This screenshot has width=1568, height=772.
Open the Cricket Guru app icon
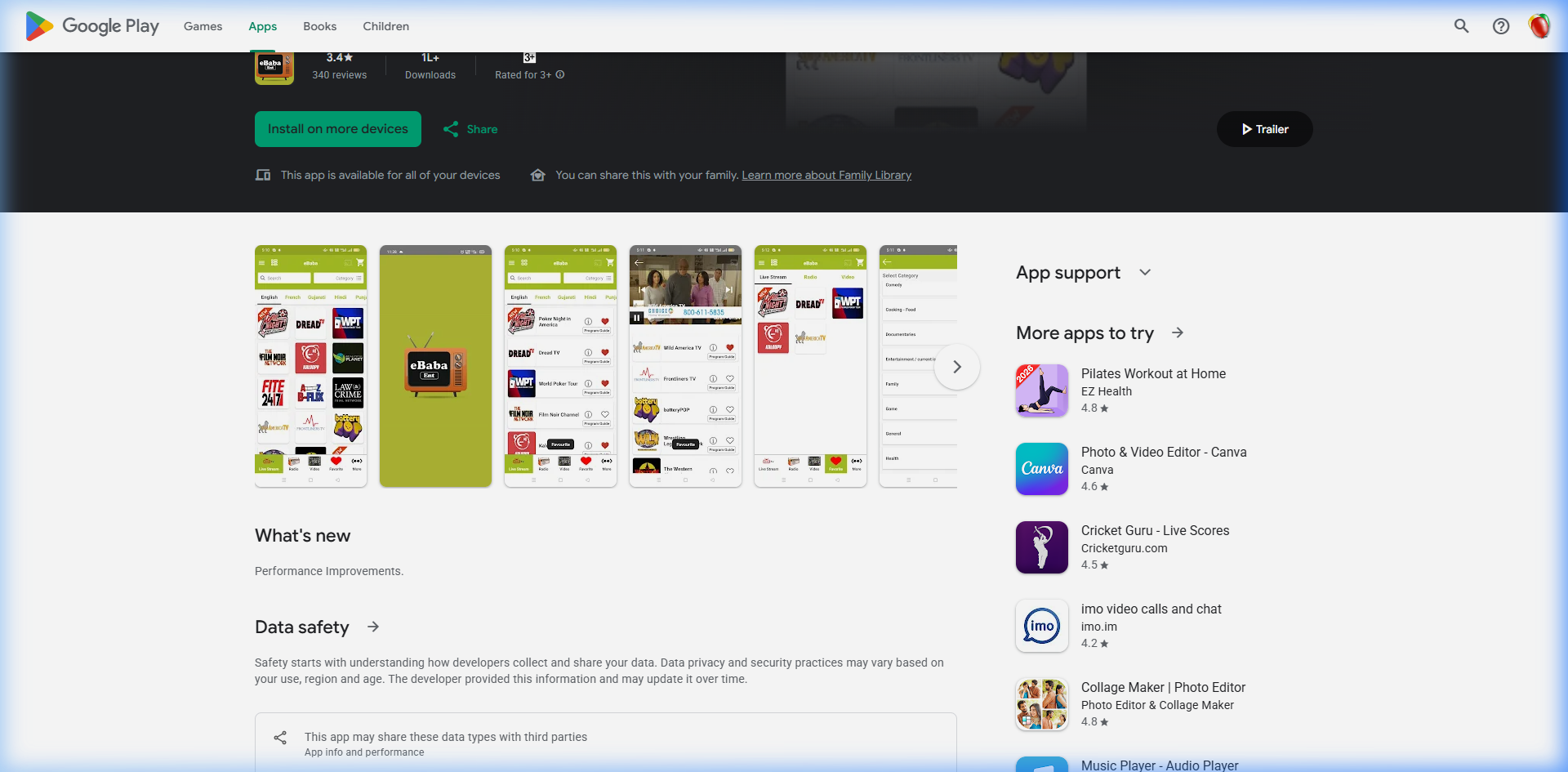coord(1041,547)
